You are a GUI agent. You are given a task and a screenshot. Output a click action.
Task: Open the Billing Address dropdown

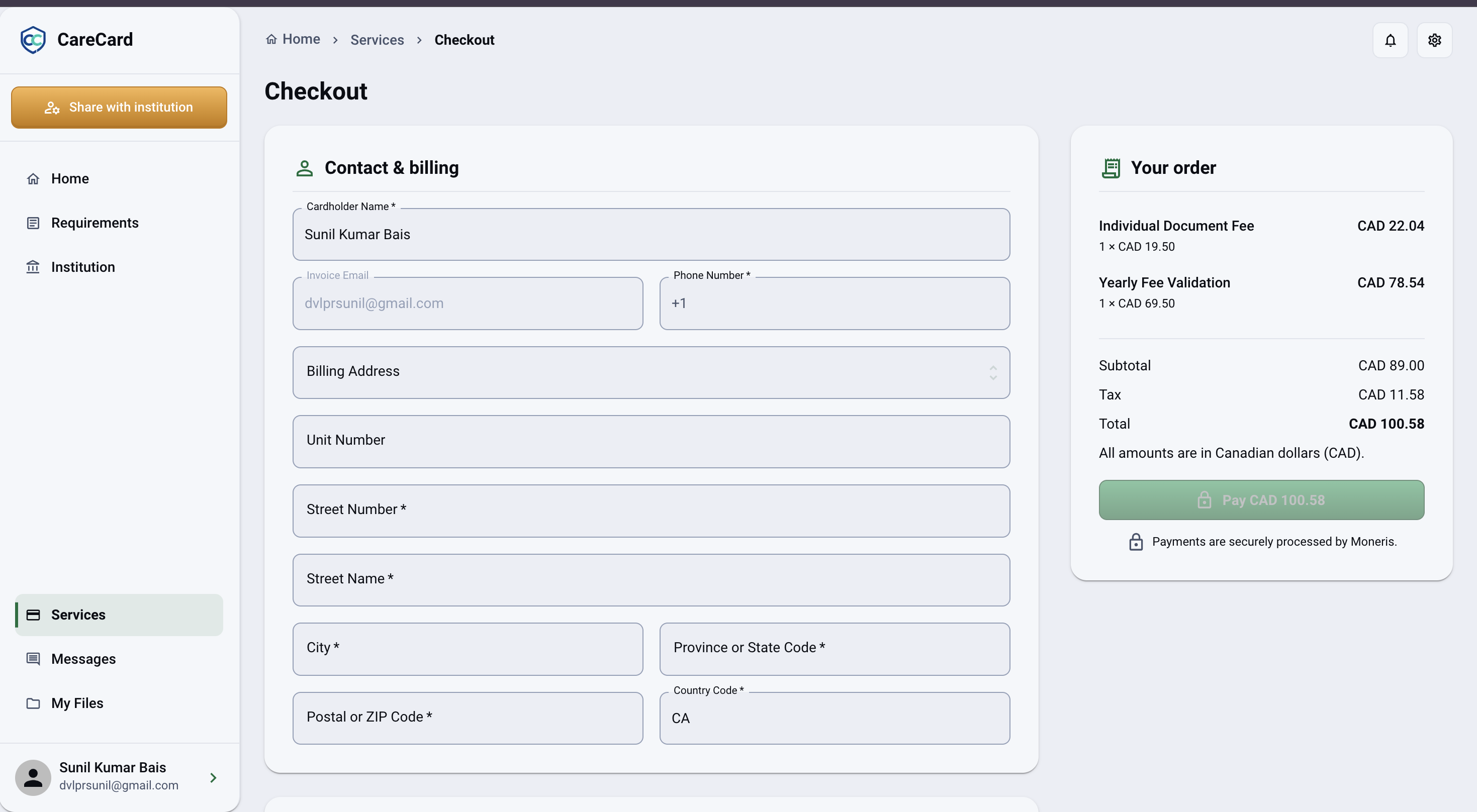tap(651, 372)
